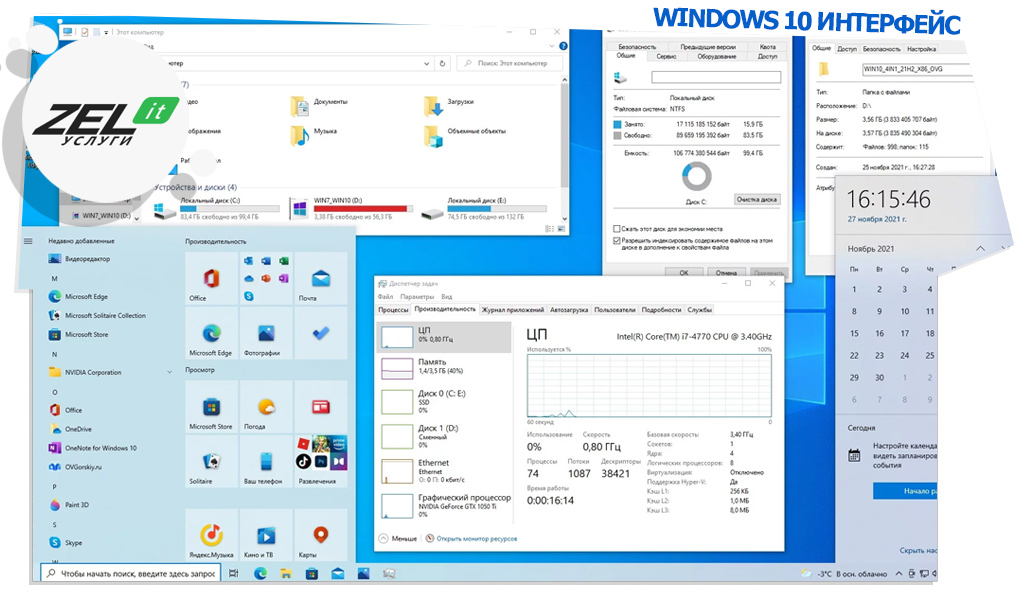Select Ethernet in the performance sidebar

(x=444, y=471)
